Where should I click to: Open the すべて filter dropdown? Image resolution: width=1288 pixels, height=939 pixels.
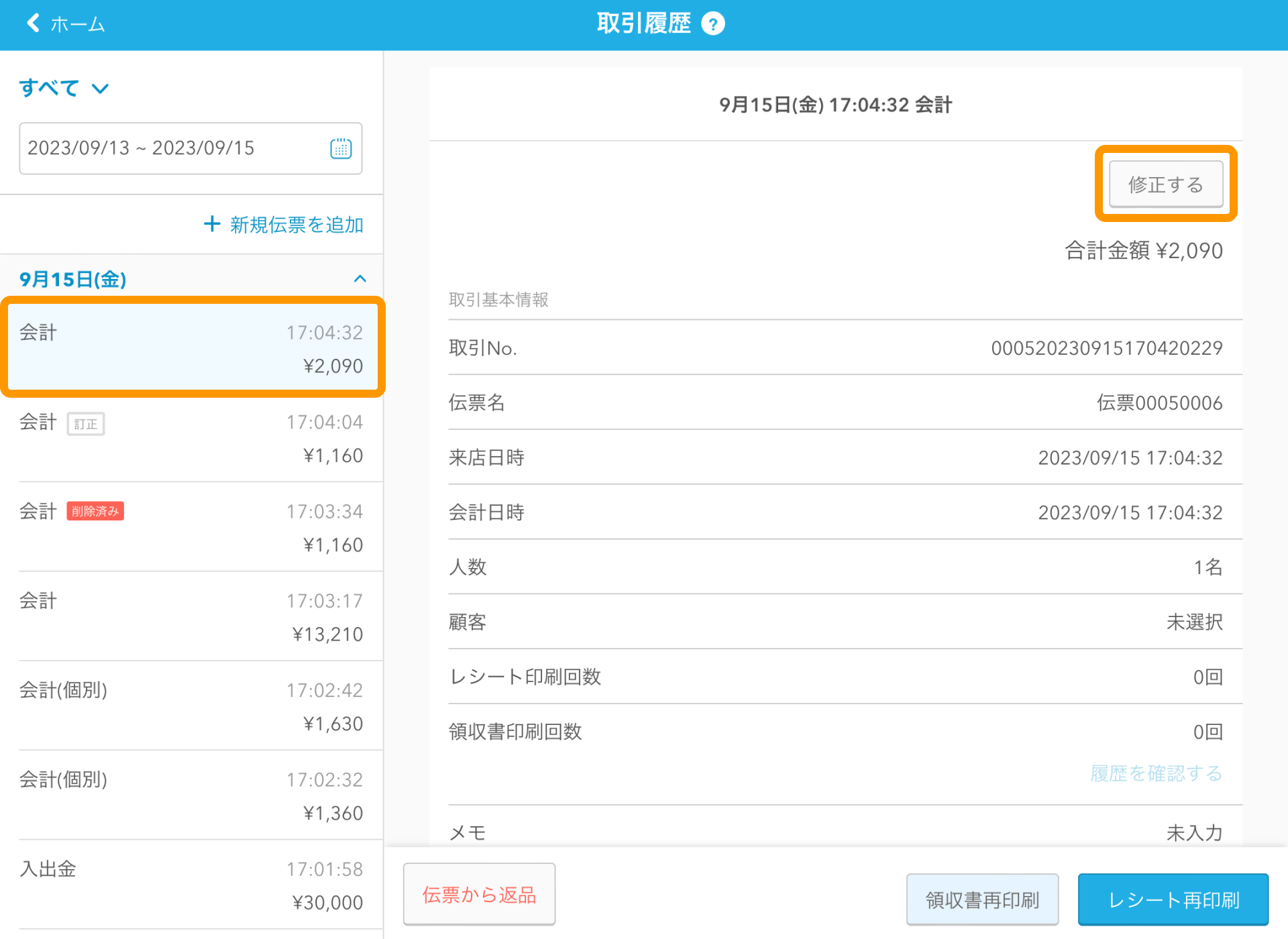(x=64, y=88)
